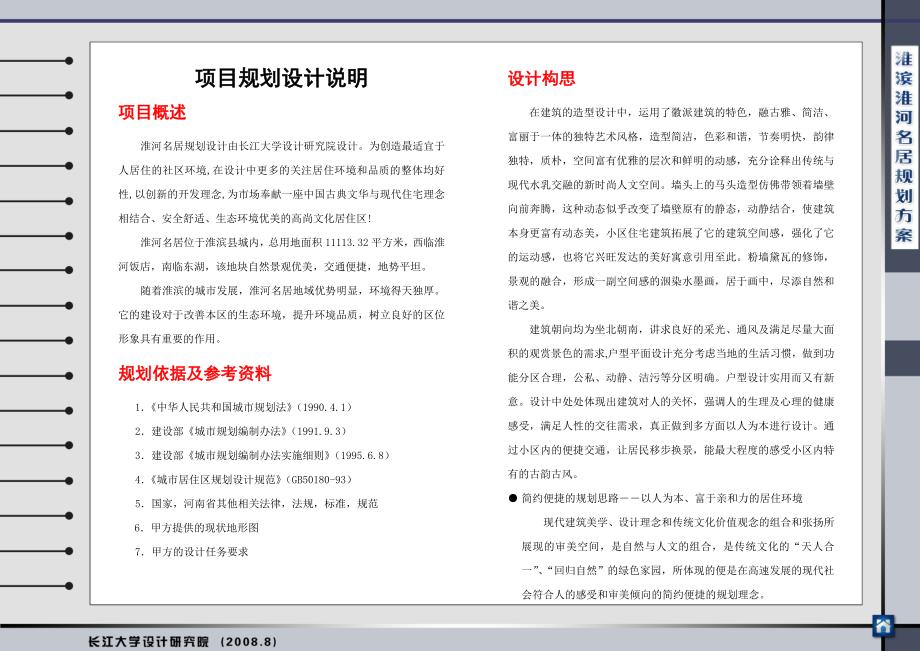This screenshot has height=651, width=920.
Task: Select the red 设计构思 heading
Action: click(x=541, y=78)
